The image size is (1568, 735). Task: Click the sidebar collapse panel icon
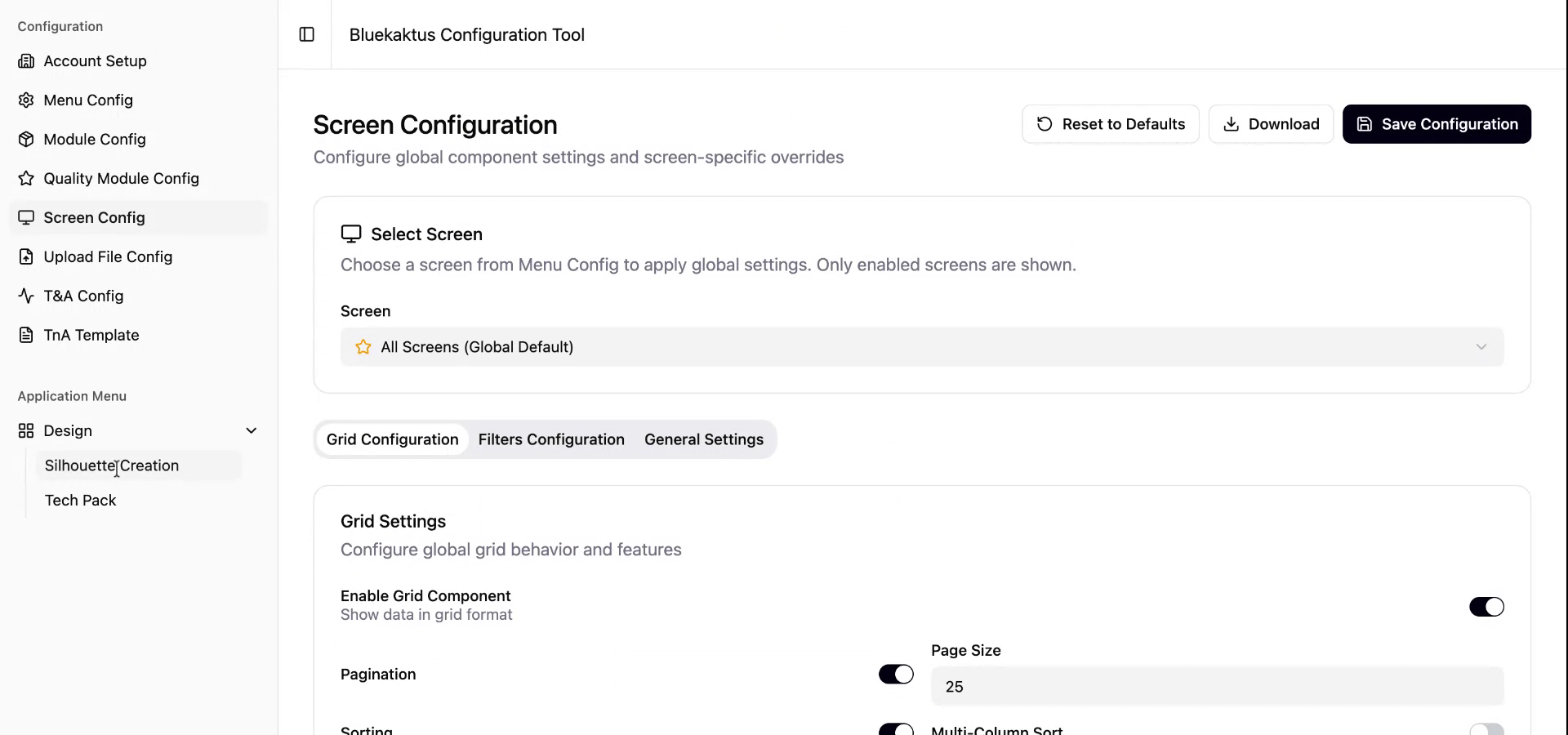tap(307, 34)
